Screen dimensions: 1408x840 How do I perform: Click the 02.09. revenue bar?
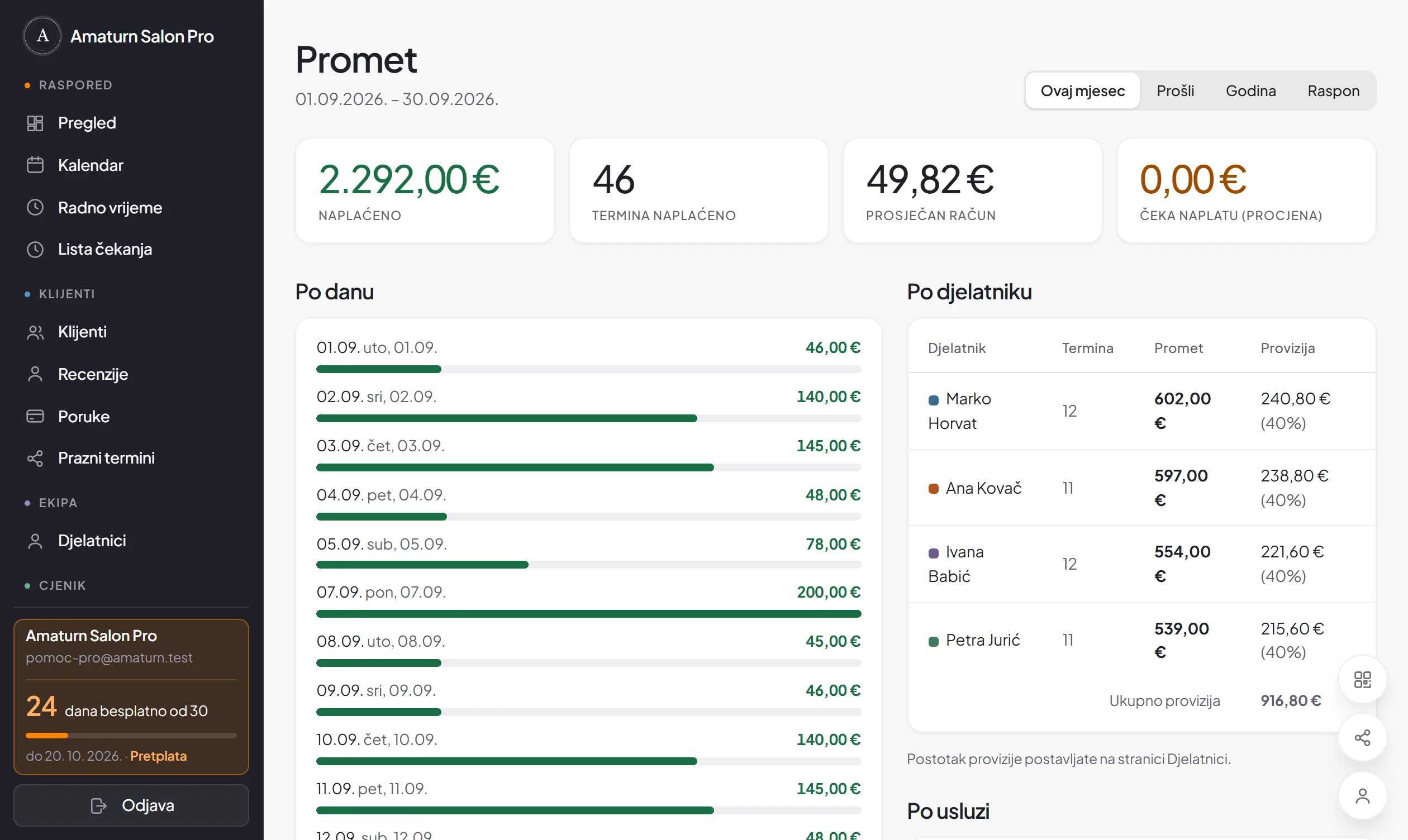click(589, 419)
